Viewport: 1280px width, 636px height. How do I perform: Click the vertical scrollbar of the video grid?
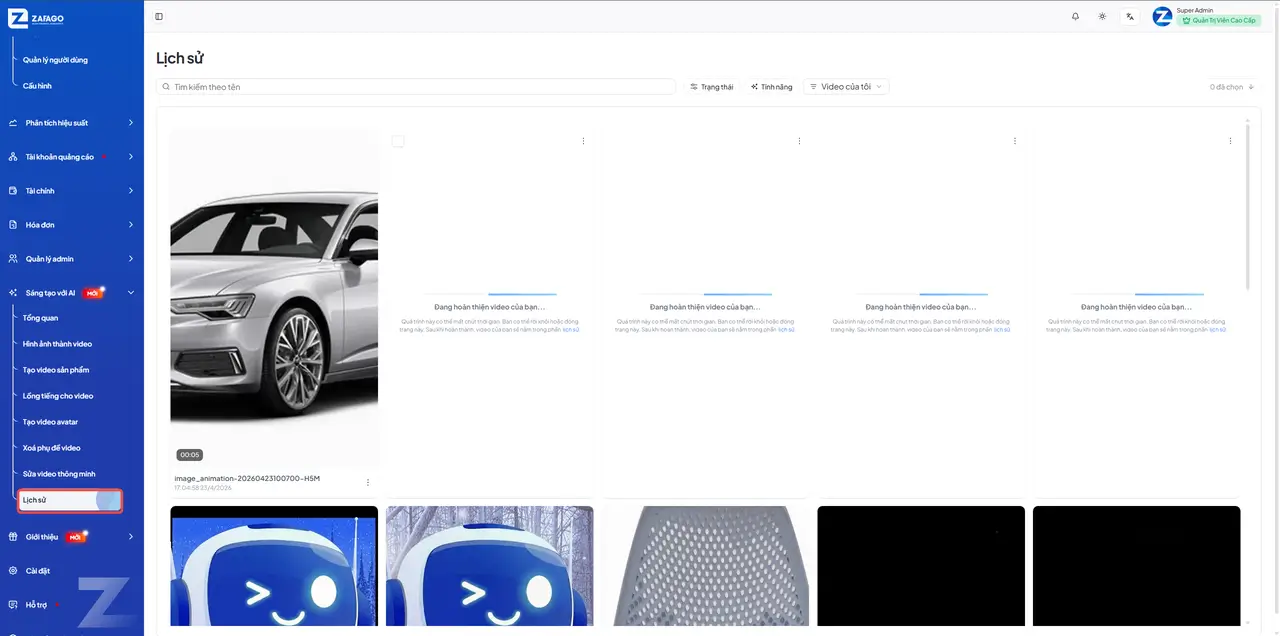(1246, 205)
